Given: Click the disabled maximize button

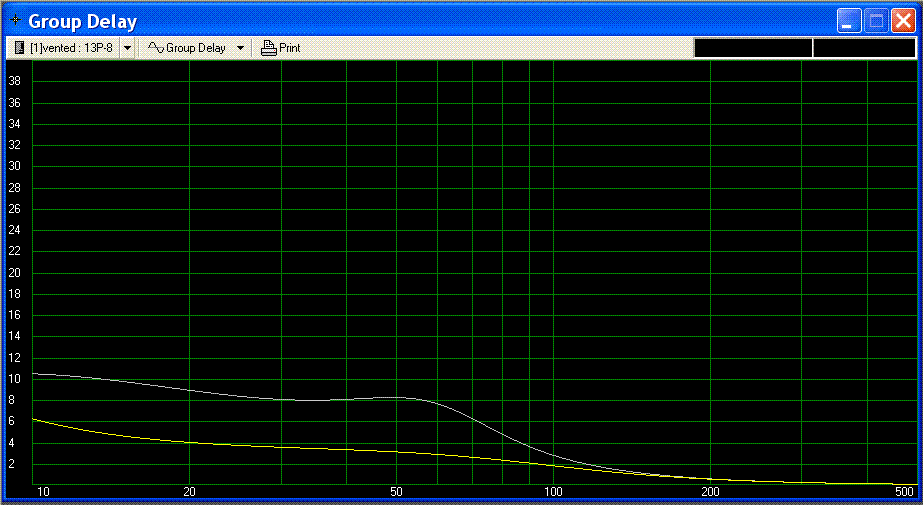Looking at the screenshot, I should pyautogui.click(x=876, y=21).
